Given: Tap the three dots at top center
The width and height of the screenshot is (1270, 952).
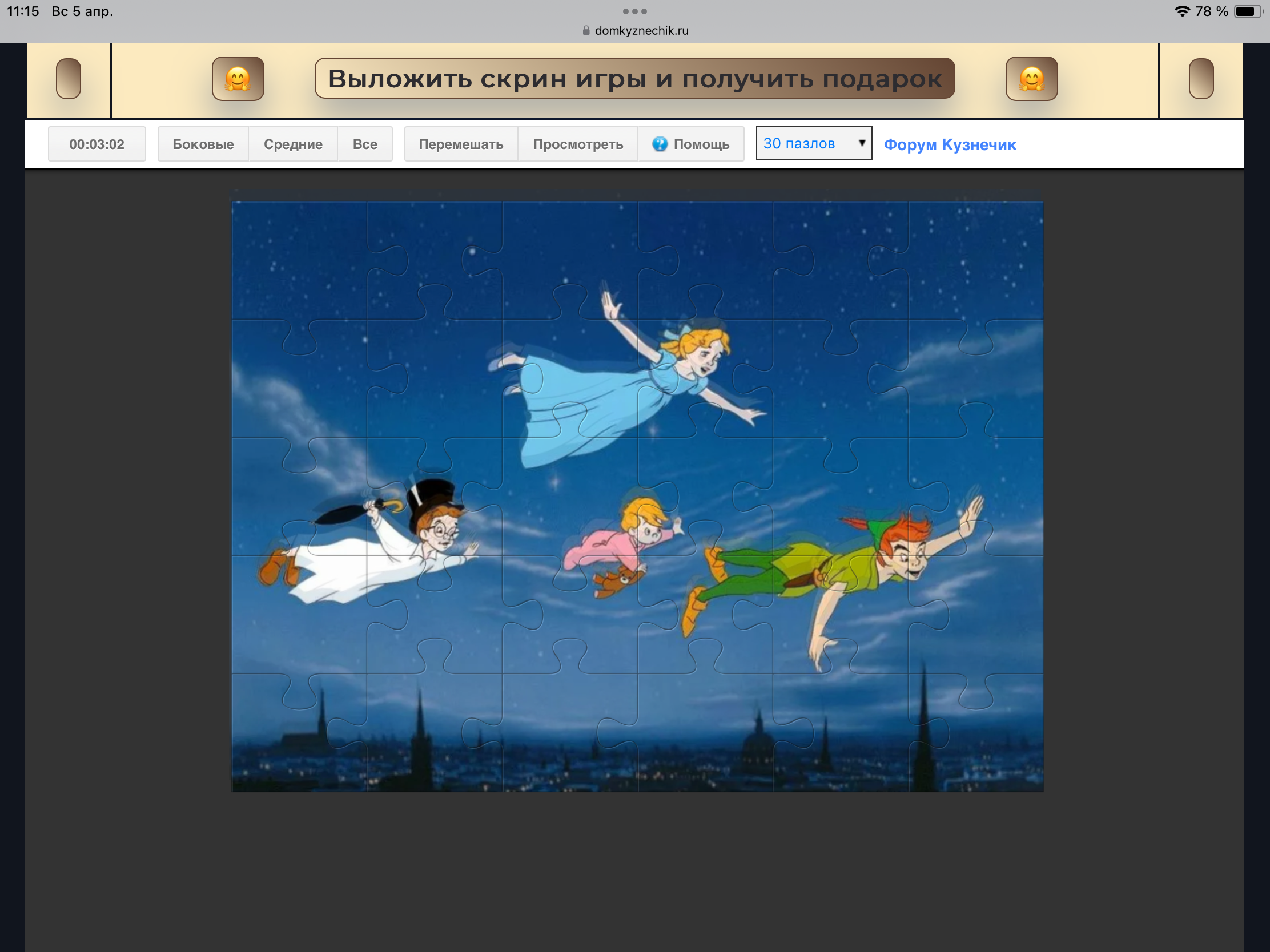Looking at the screenshot, I should tap(634, 11).
